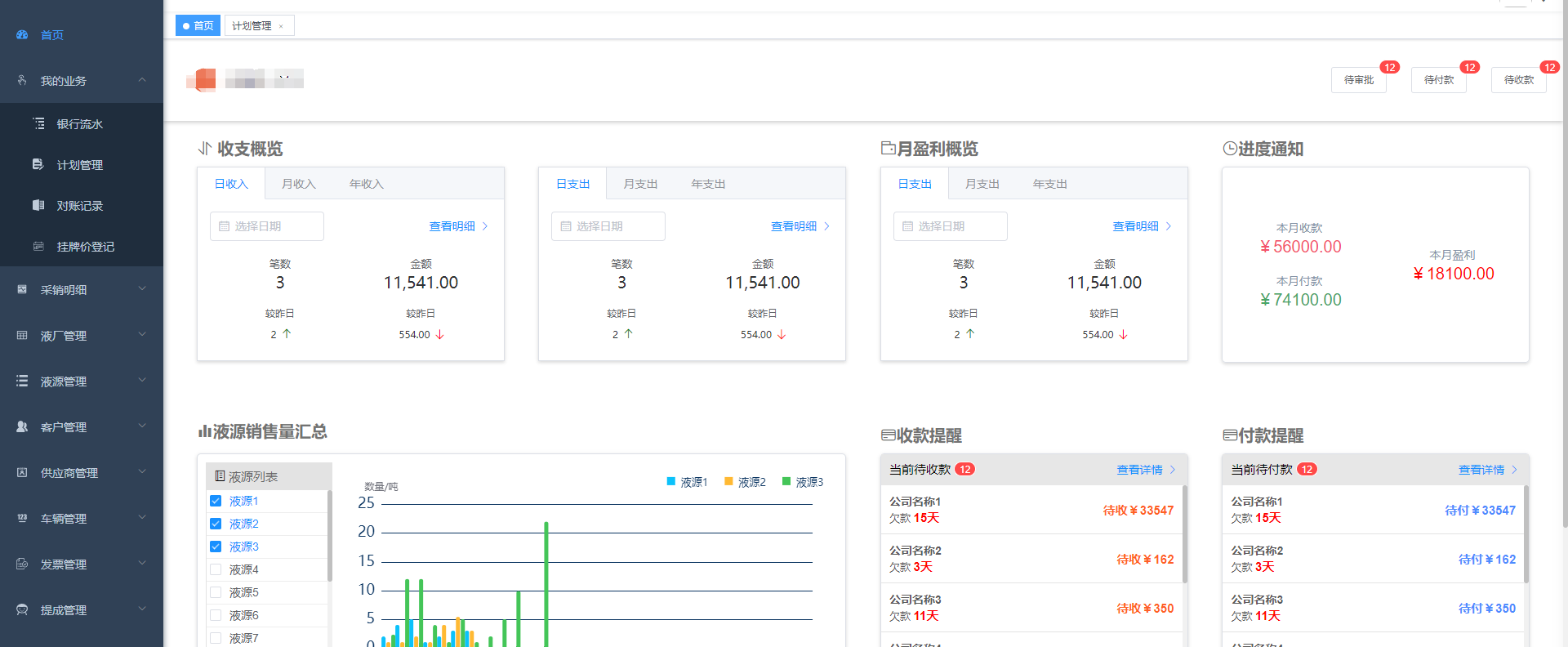Uncheck the 液源2 checkbox
The image size is (1568, 647).
coord(216,524)
